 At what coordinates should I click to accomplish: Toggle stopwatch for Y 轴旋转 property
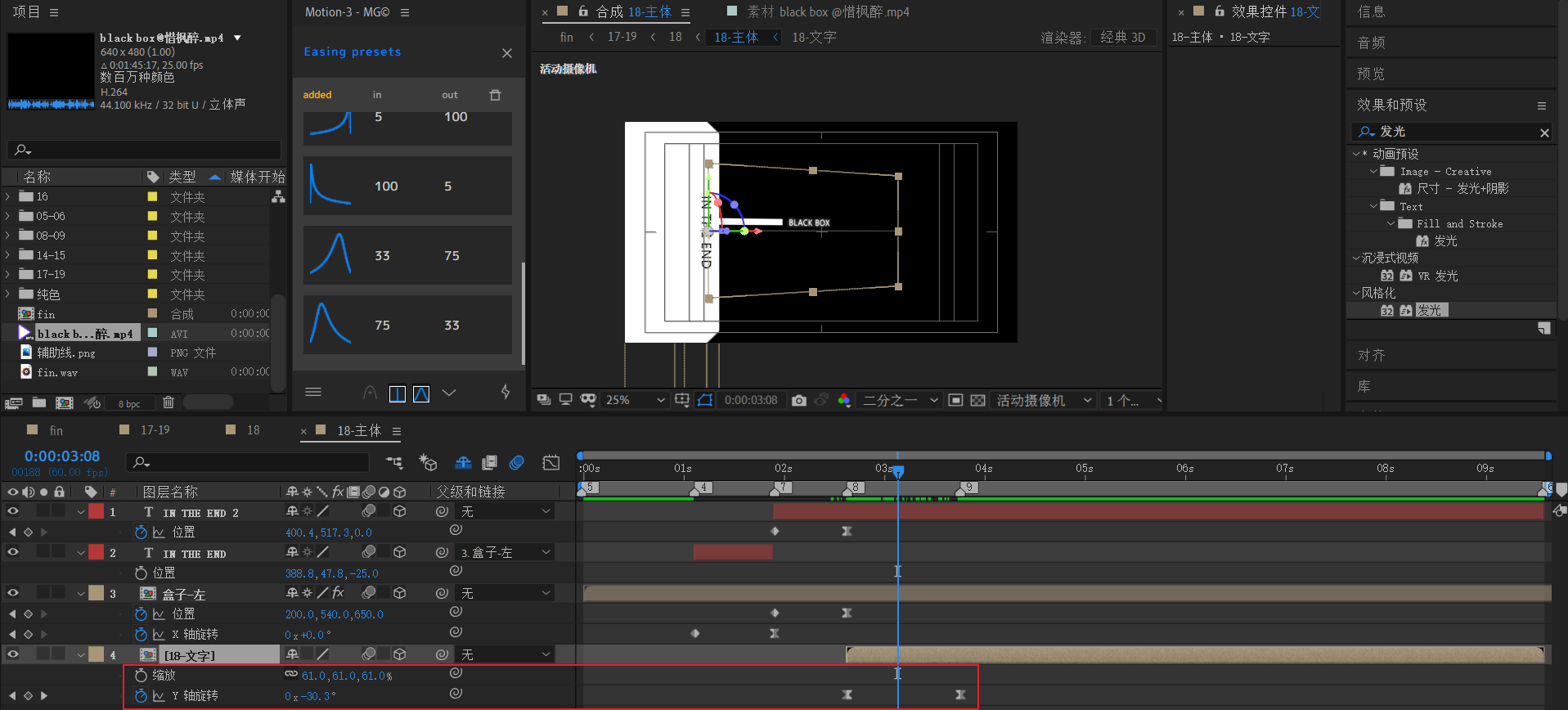pos(141,696)
